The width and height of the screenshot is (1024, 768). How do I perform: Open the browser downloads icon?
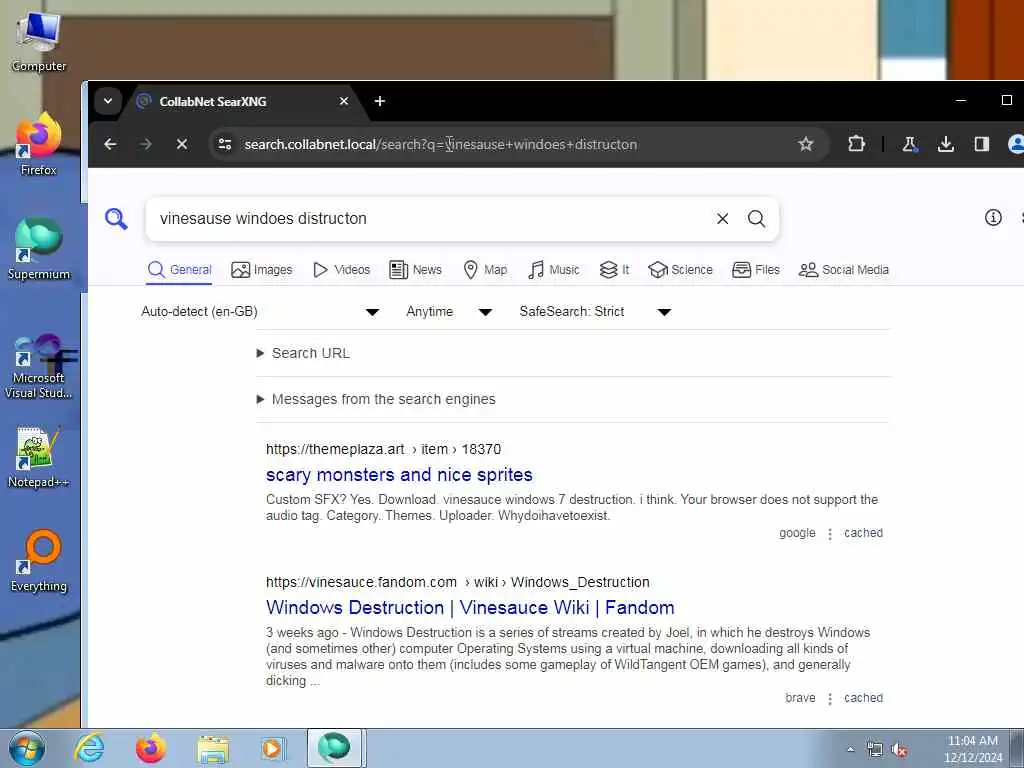(946, 144)
